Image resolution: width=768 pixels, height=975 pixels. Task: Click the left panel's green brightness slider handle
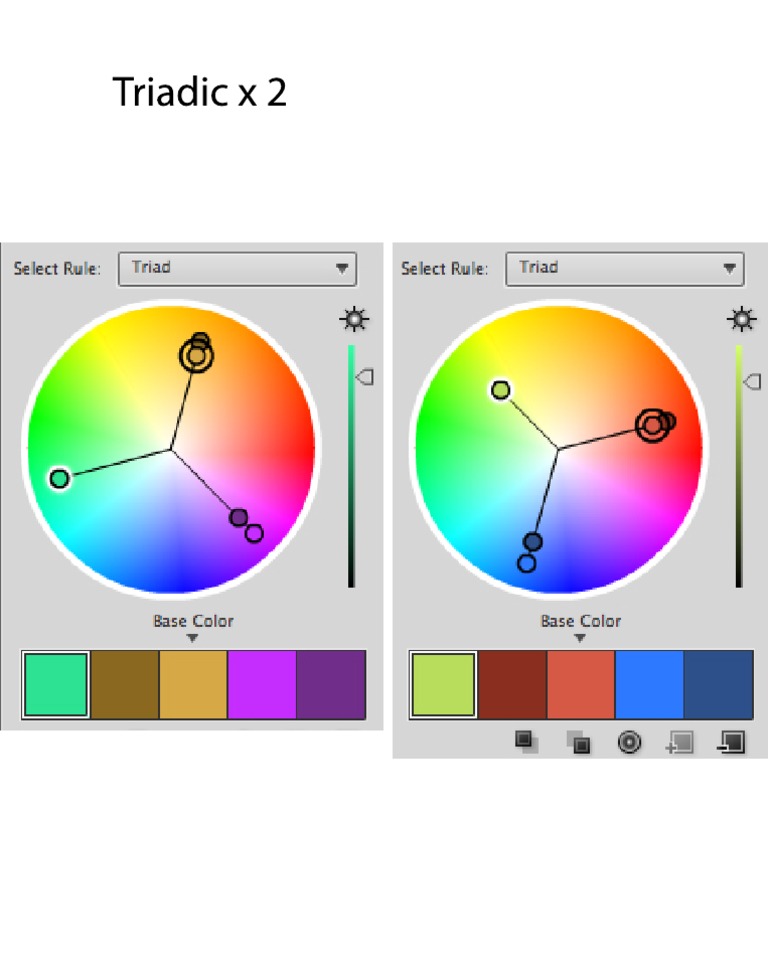coord(365,377)
